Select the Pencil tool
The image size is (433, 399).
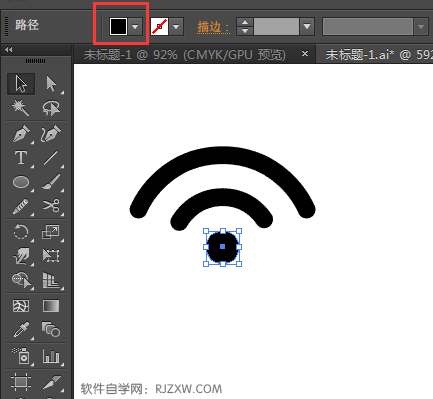21,206
